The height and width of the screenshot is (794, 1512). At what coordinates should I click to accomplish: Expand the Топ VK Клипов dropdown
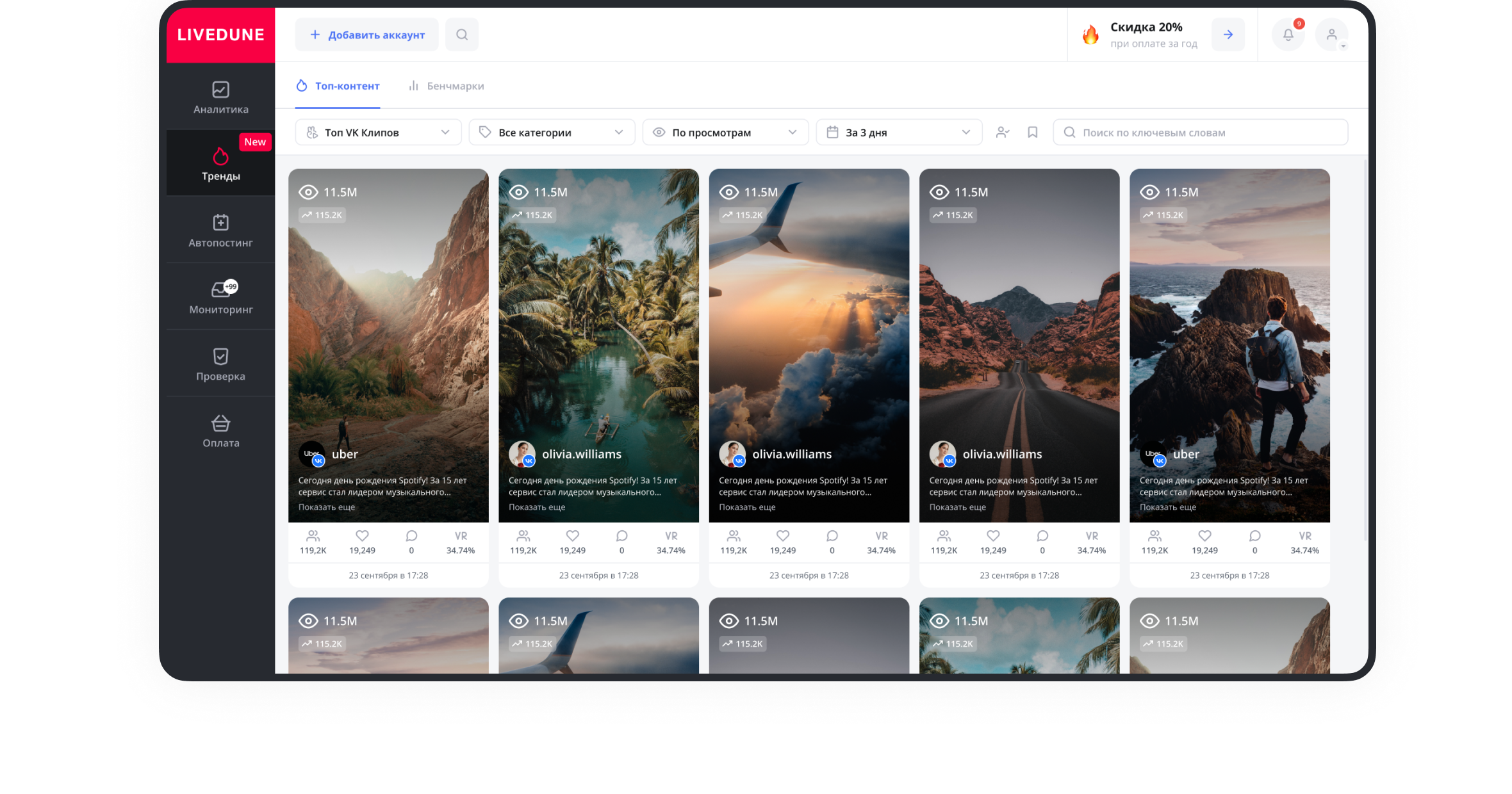[x=378, y=133]
